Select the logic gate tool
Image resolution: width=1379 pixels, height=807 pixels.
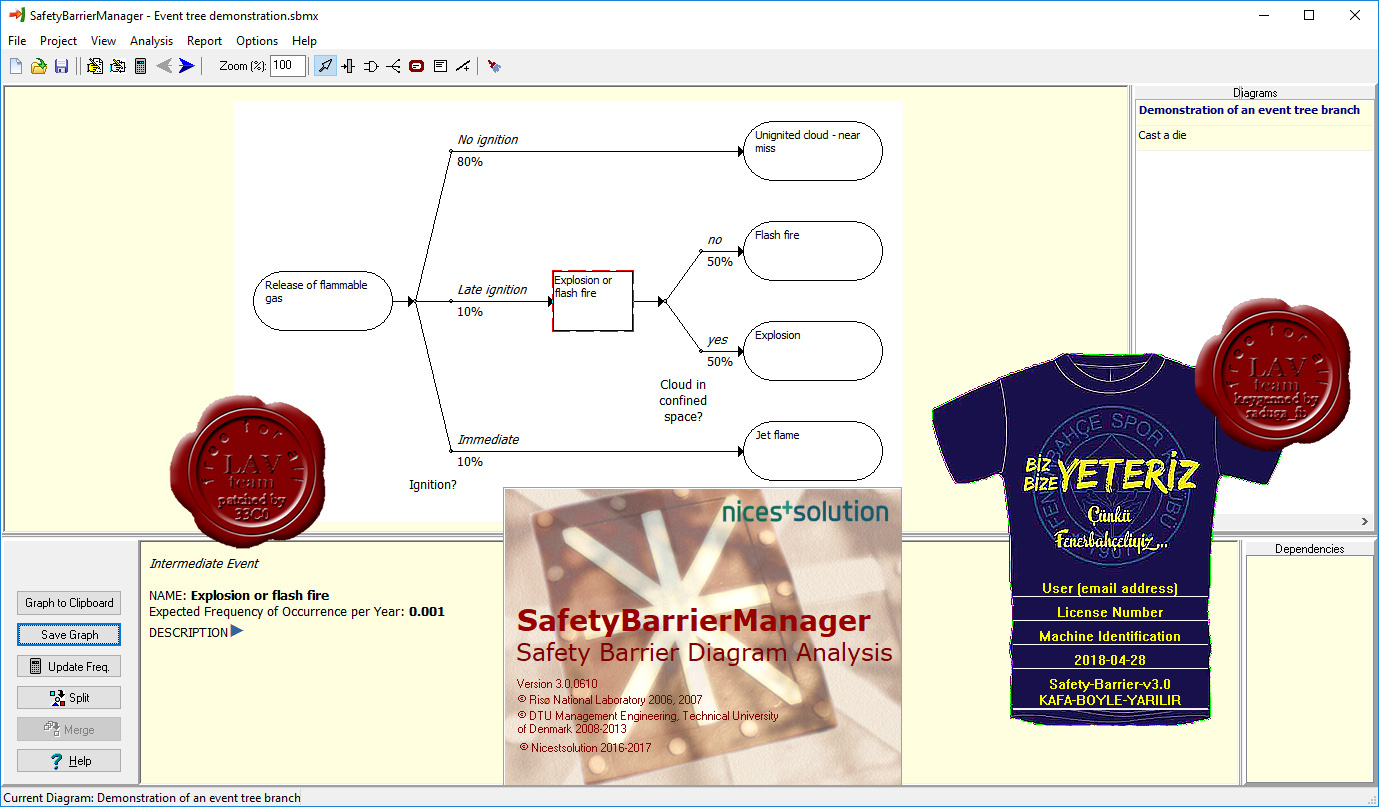coord(371,66)
